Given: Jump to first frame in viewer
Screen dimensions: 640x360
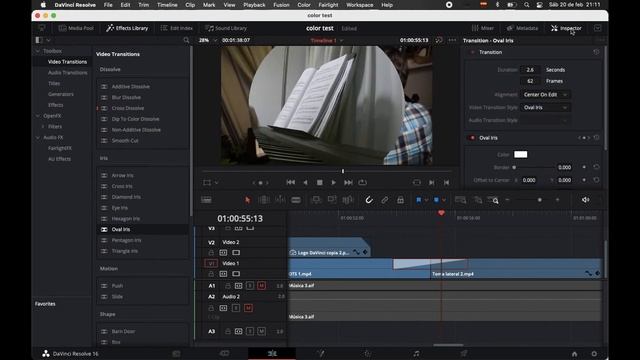Looking at the screenshot, I should [x=291, y=182].
